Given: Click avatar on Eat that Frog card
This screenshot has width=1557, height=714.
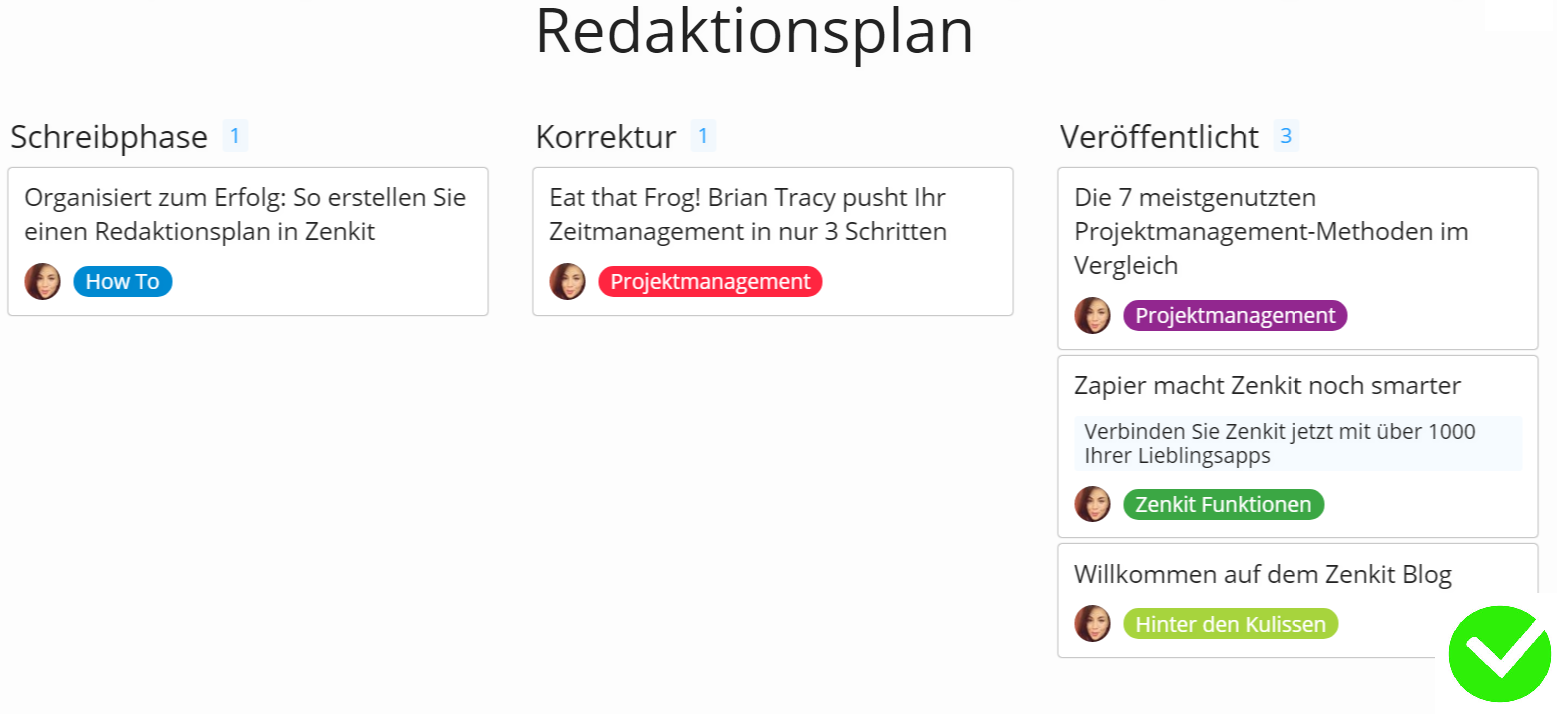Looking at the screenshot, I should pyautogui.click(x=568, y=282).
